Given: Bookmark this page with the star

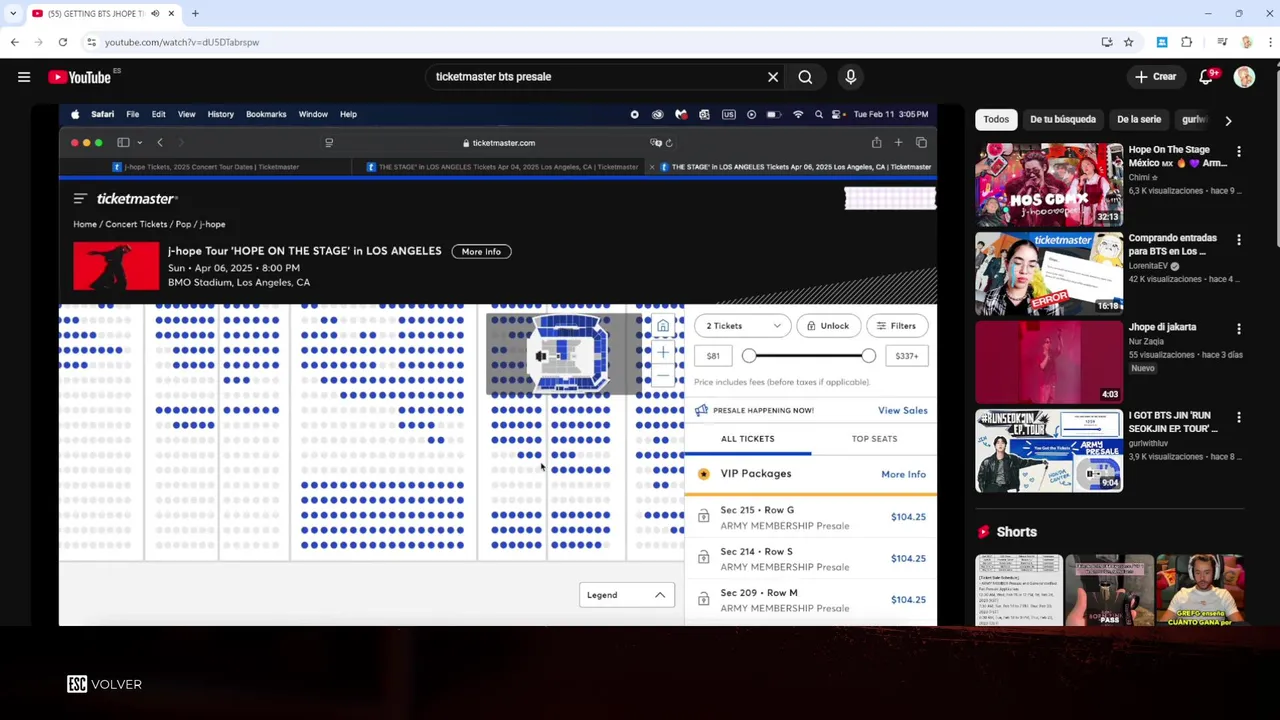Looking at the screenshot, I should (x=1128, y=42).
